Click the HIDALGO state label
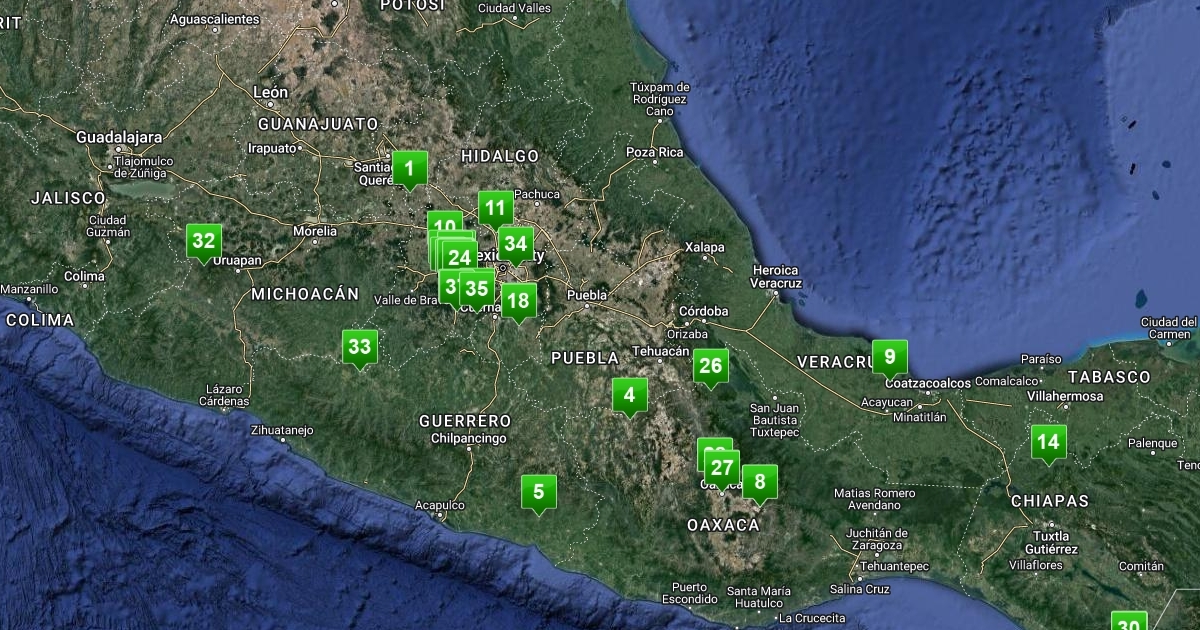 (500, 156)
